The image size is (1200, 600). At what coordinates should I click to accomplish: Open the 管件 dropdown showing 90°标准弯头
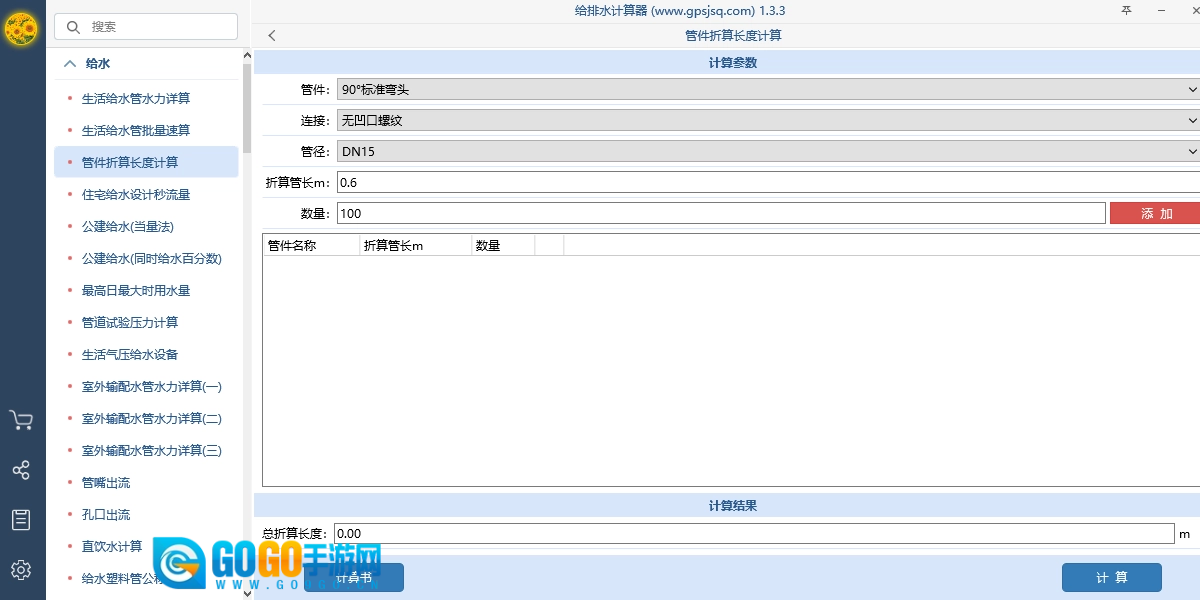768,89
